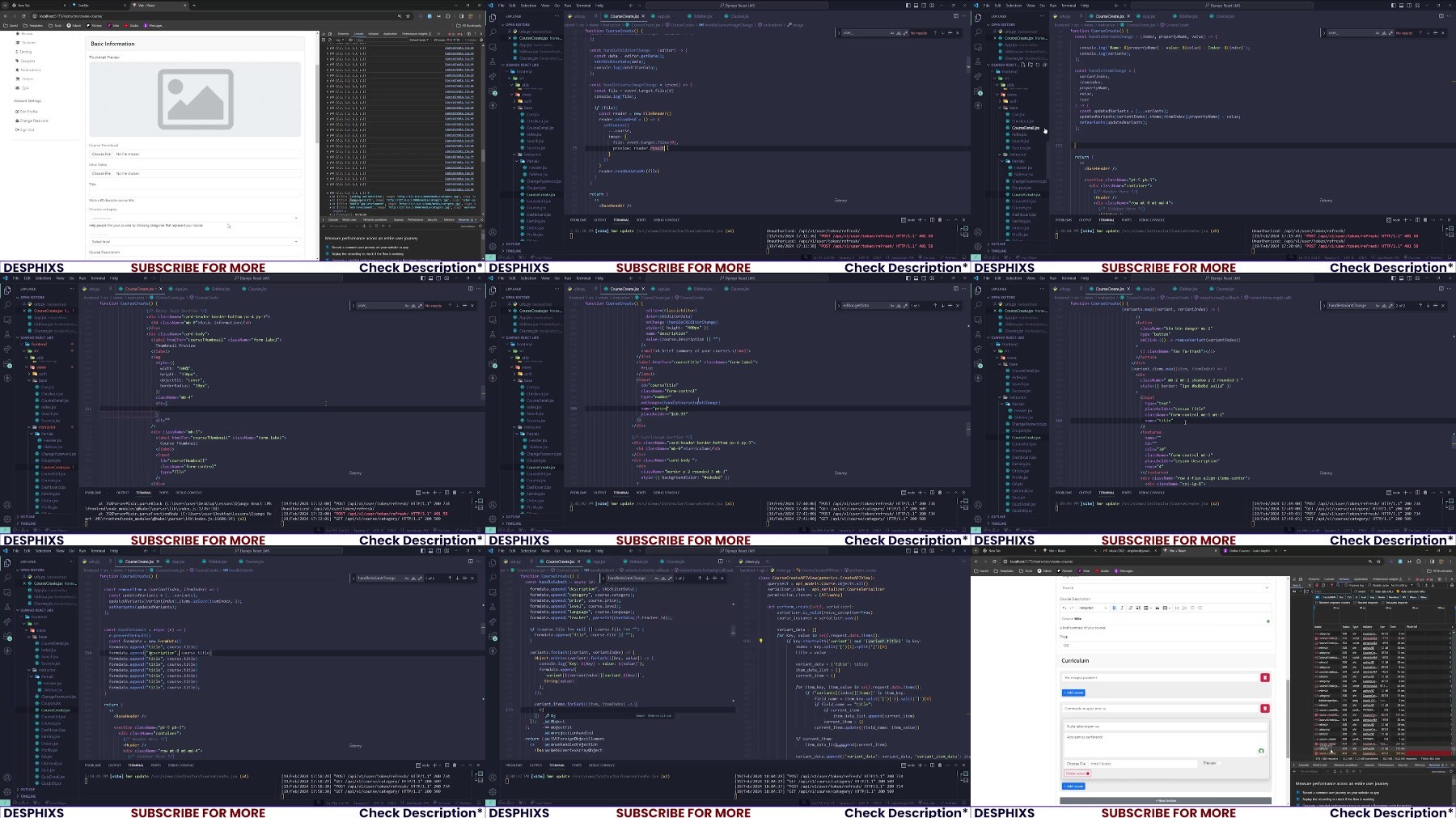
Task: Toggle Preserve log checkbox in bottom-right DevTools
Action: pos(1346,585)
